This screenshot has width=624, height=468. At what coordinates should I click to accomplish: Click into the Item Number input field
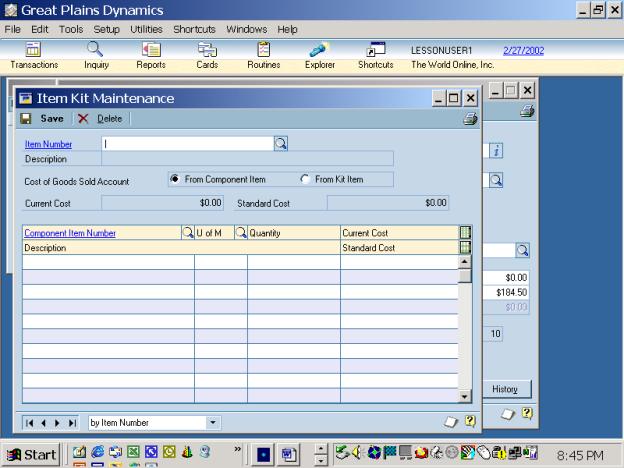pos(188,144)
